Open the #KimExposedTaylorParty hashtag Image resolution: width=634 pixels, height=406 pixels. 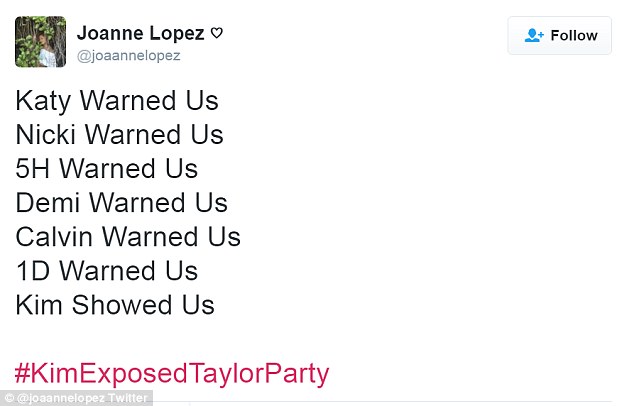point(171,374)
